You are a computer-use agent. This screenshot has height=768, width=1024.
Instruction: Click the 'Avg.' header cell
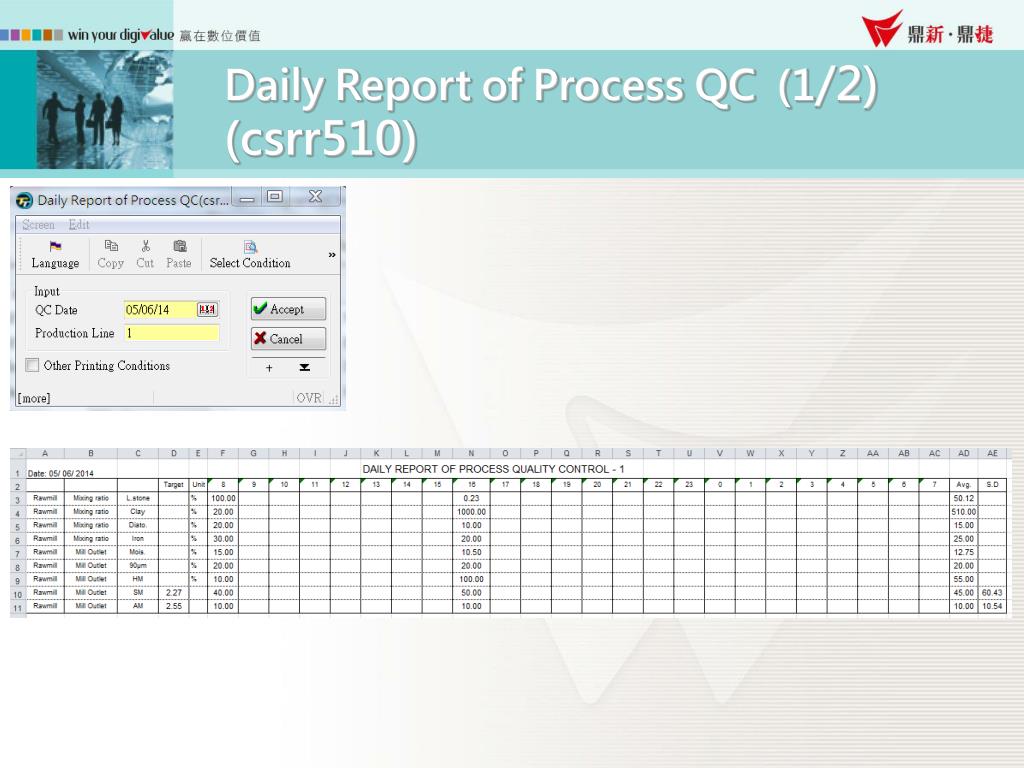[x=964, y=485]
